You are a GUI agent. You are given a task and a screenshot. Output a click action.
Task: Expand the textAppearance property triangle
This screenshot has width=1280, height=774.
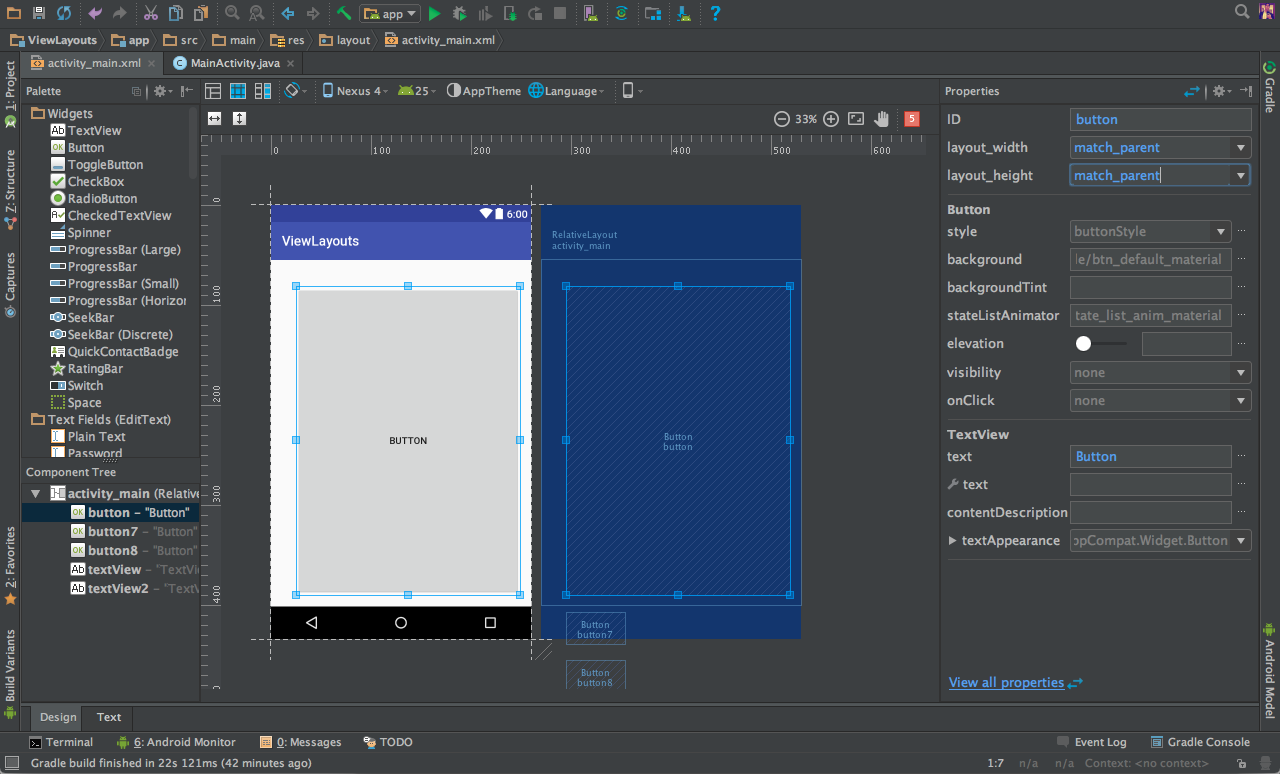pyautogui.click(x=953, y=540)
